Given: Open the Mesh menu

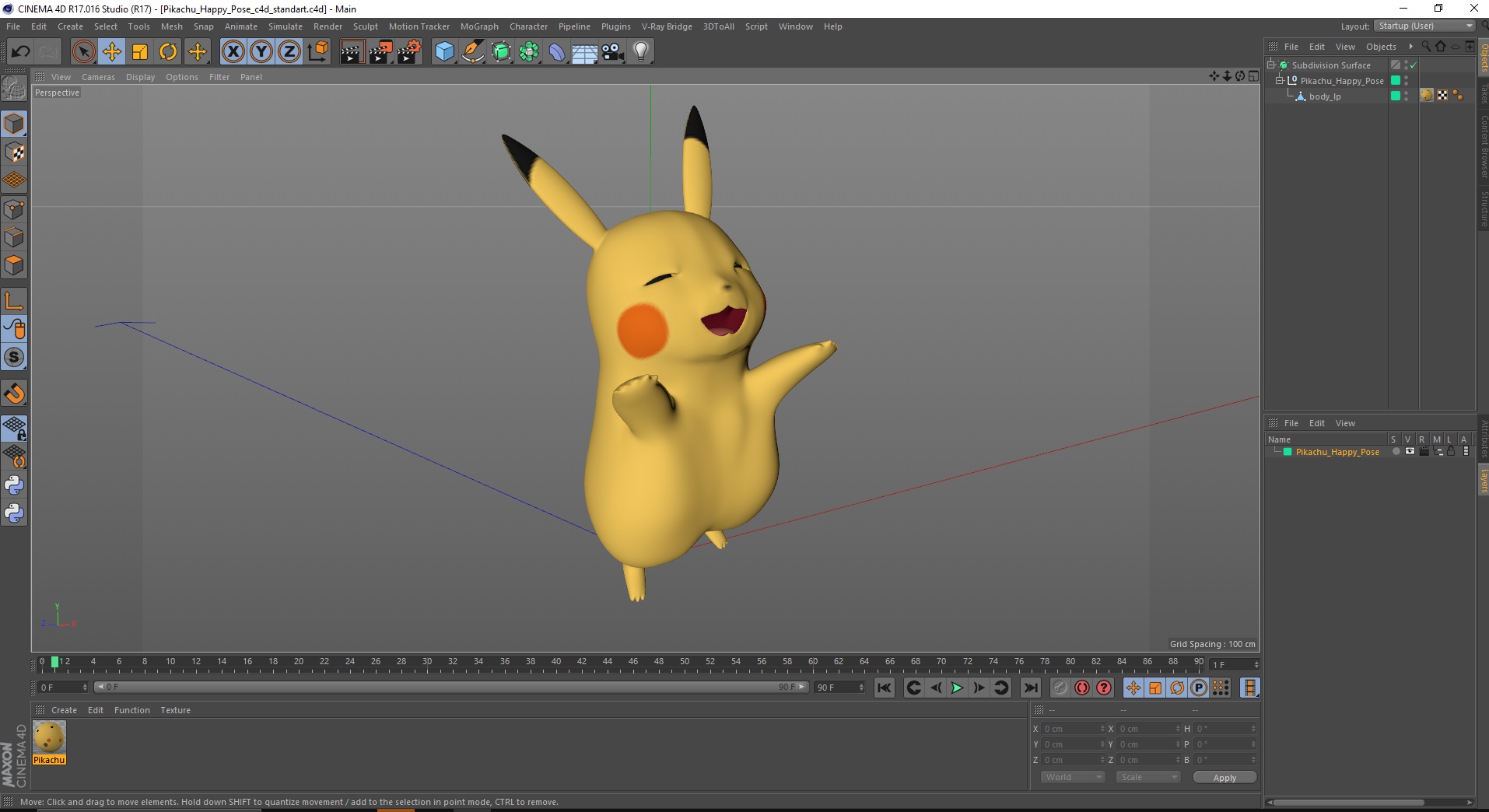Looking at the screenshot, I should click(171, 26).
